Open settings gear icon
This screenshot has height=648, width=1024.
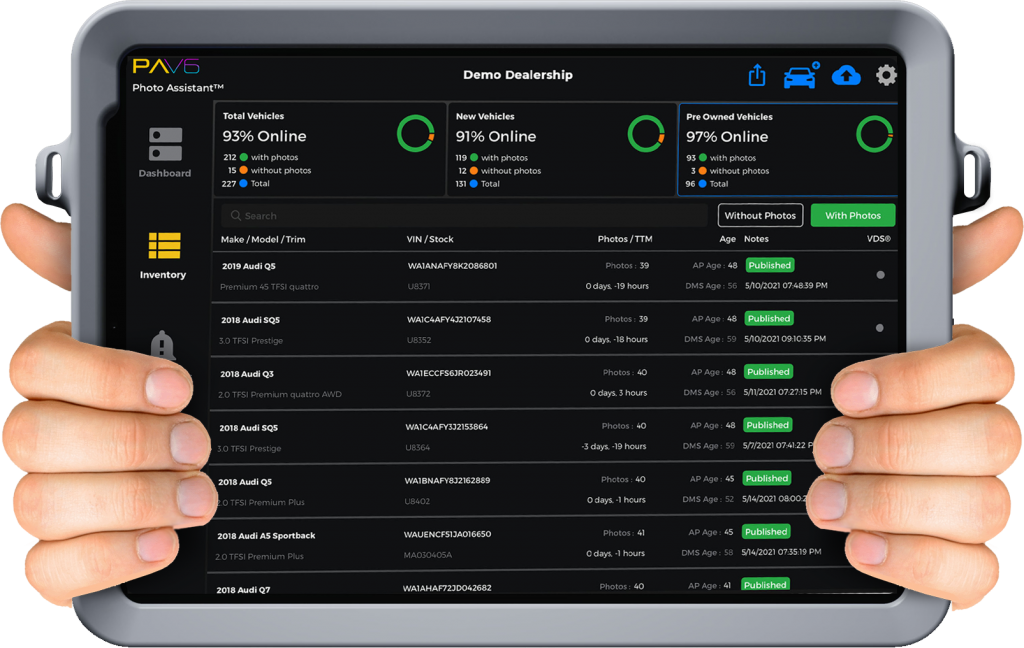point(886,75)
